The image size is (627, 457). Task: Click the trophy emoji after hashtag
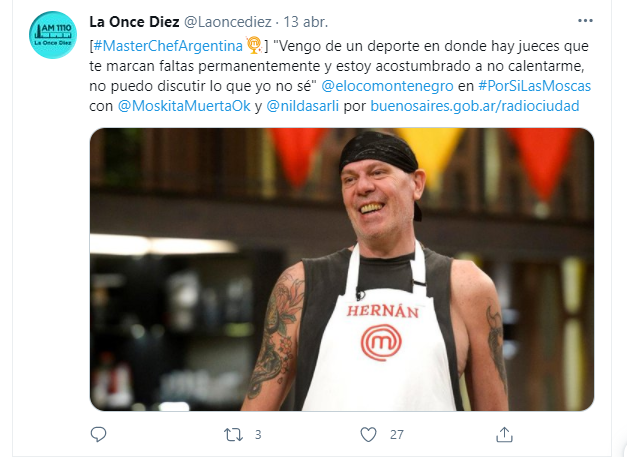[x=254, y=45]
